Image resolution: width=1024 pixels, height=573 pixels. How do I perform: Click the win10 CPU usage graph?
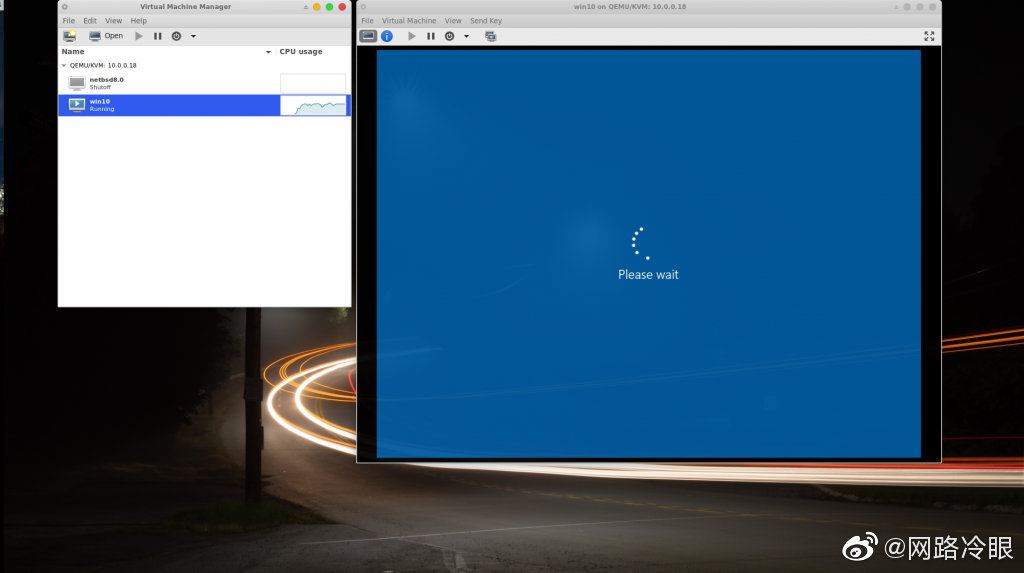click(313, 105)
